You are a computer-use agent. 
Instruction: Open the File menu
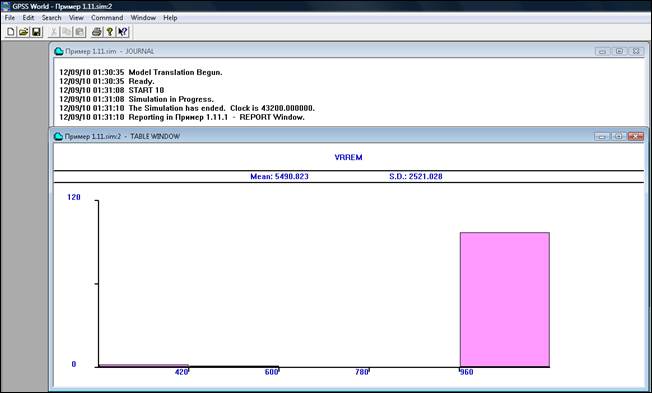(10, 18)
